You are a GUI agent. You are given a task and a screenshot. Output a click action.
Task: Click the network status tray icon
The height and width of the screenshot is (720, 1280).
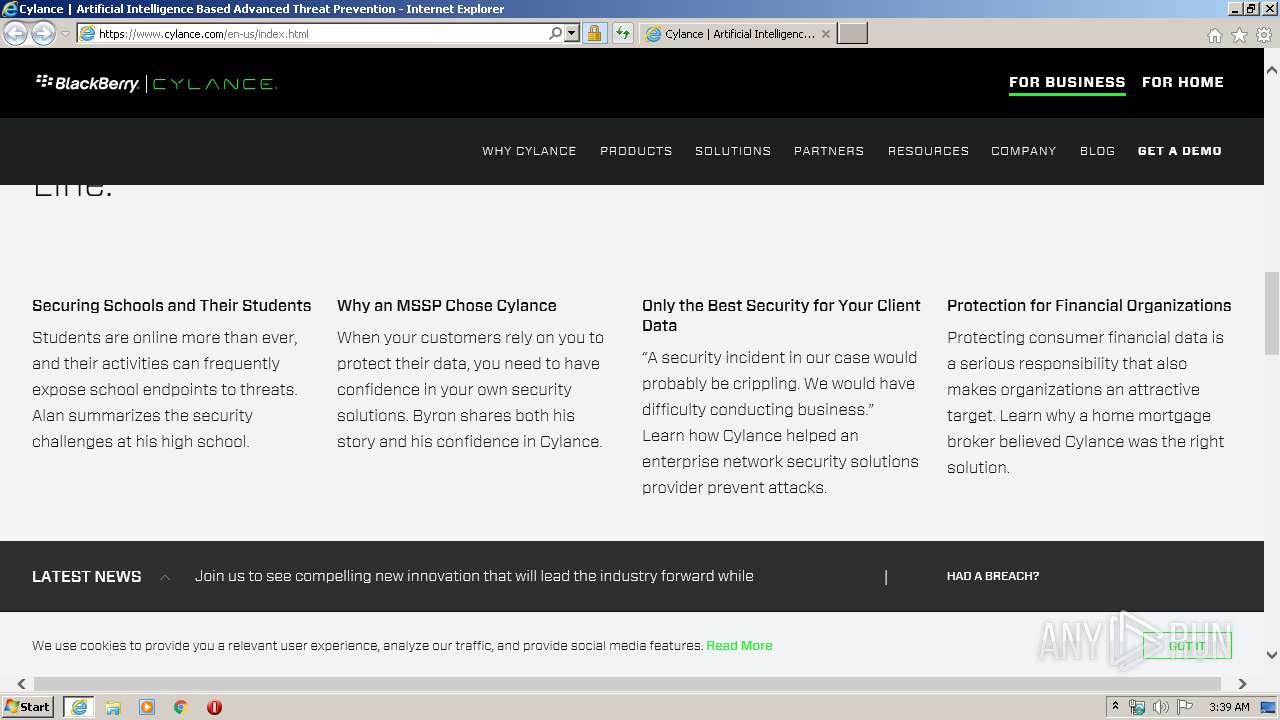coord(1137,707)
